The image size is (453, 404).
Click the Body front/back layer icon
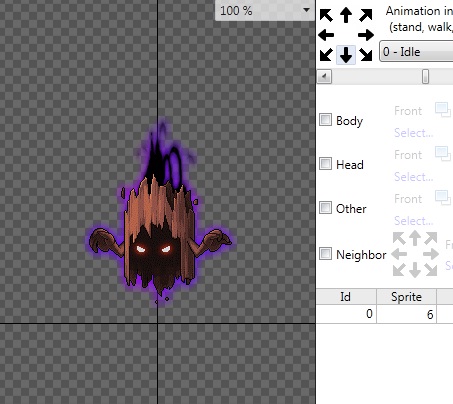tap(443, 110)
